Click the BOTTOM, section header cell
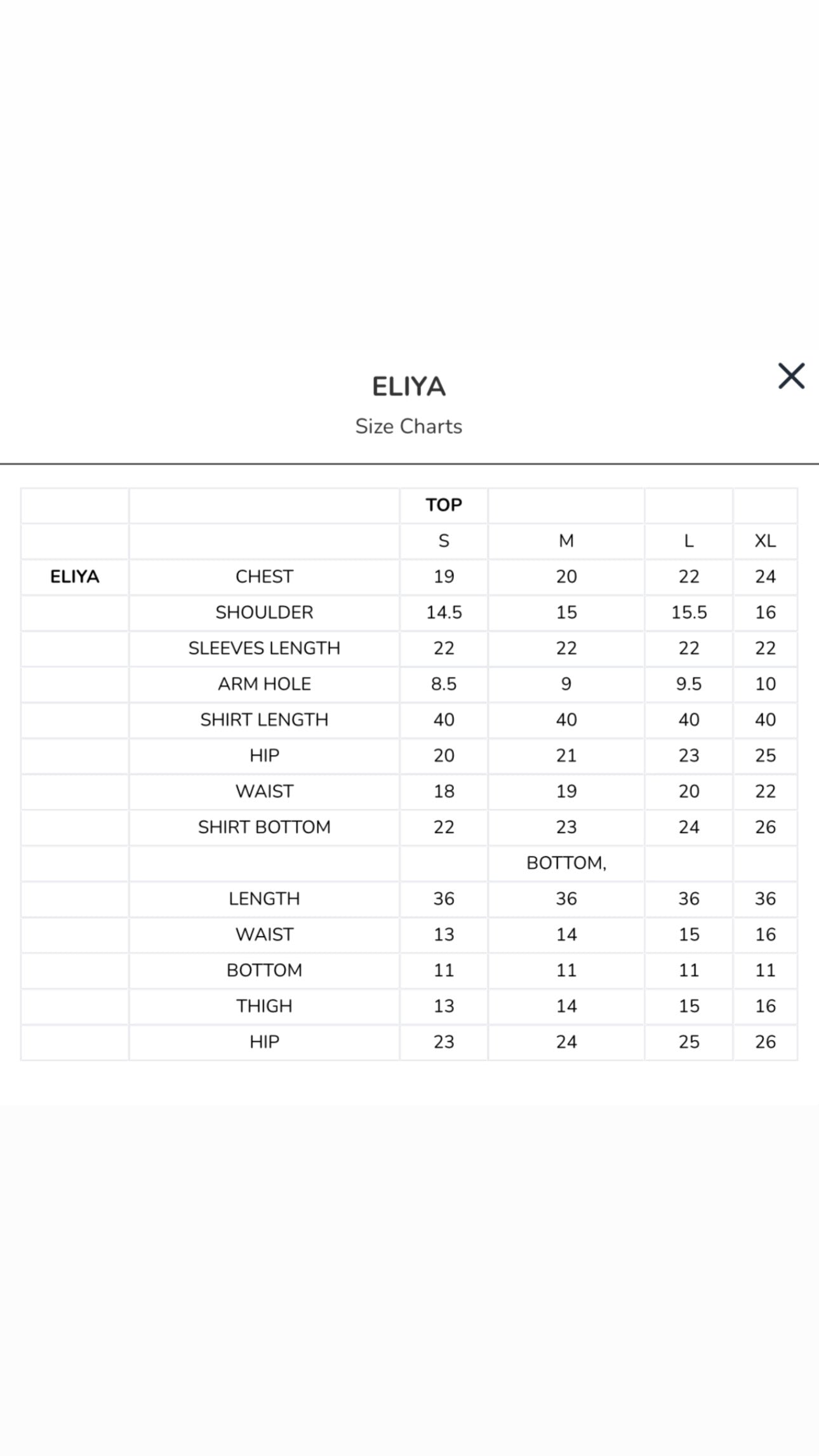The height and width of the screenshot is (1456, 819). [x=566, y=863]
